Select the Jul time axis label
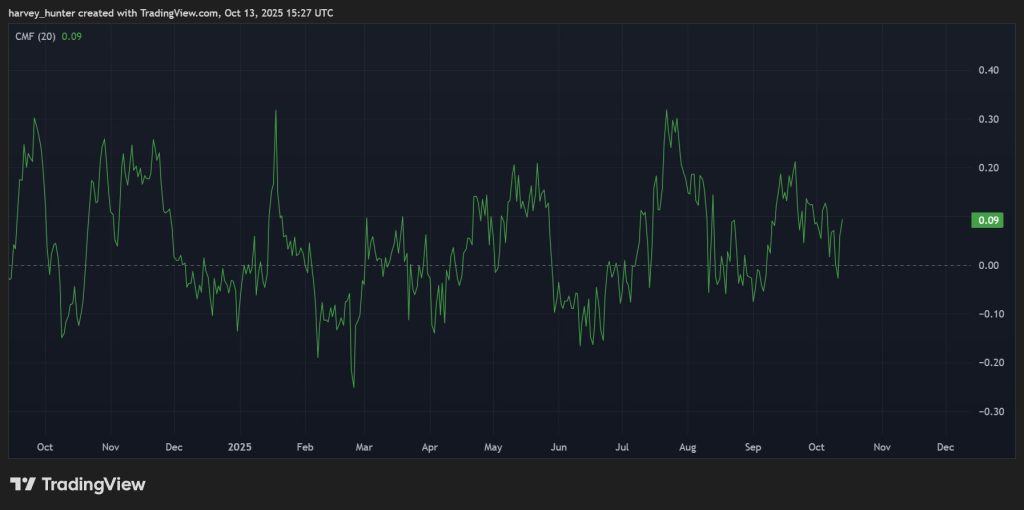The image size is (1024, 510). point(622,447)
